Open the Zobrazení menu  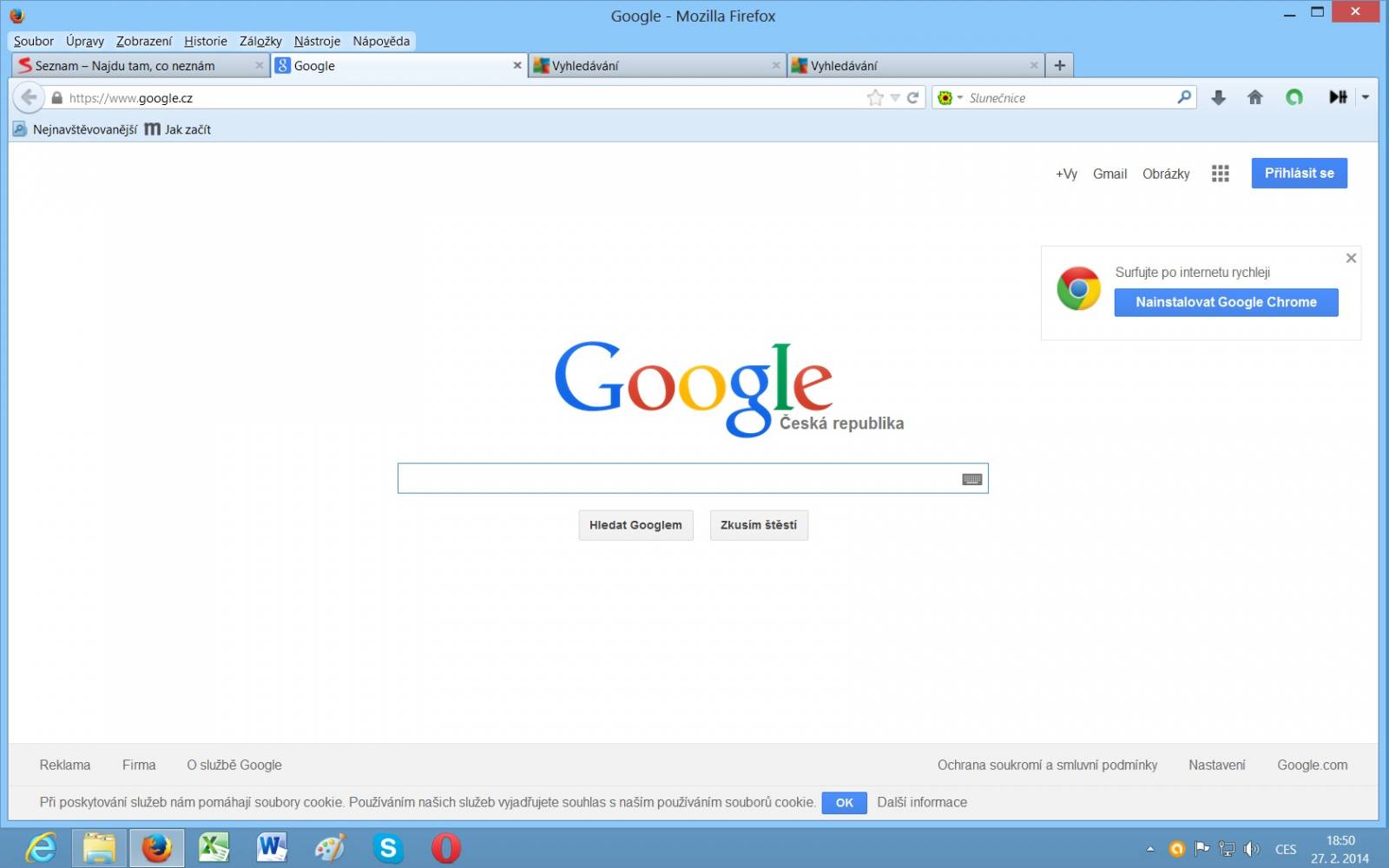click(x=144, y=41)
